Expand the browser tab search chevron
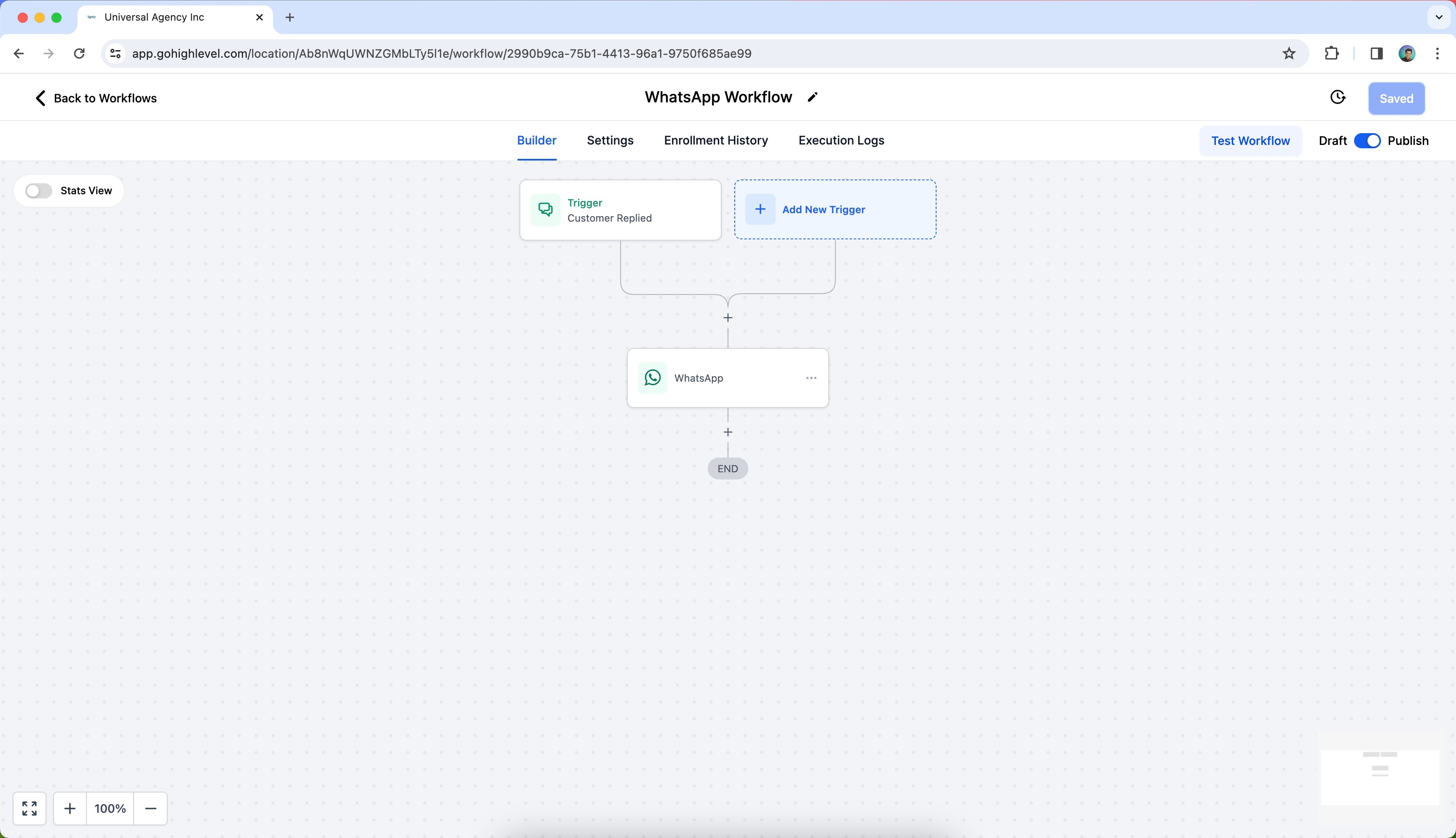This screenshot has width=1456, height=838. pyautogui.click(x=1438, y=17)
